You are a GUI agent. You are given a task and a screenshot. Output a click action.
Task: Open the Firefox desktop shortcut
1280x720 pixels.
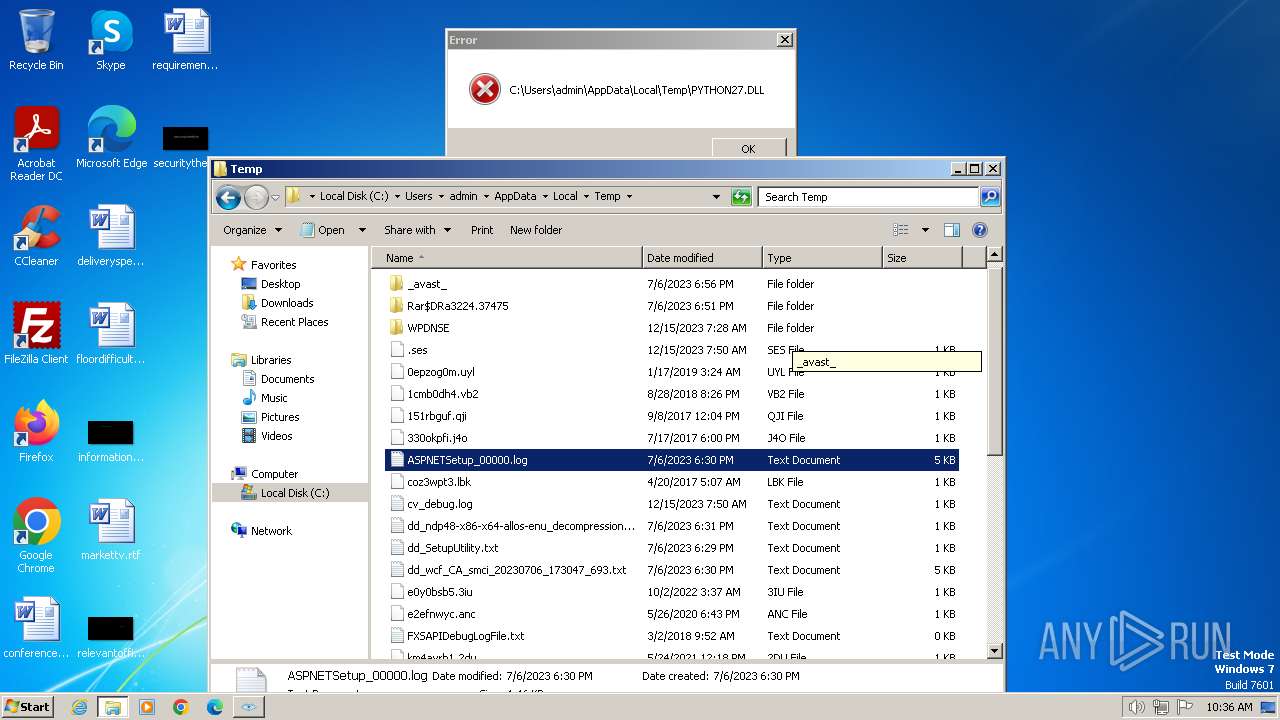pos(36,432)
